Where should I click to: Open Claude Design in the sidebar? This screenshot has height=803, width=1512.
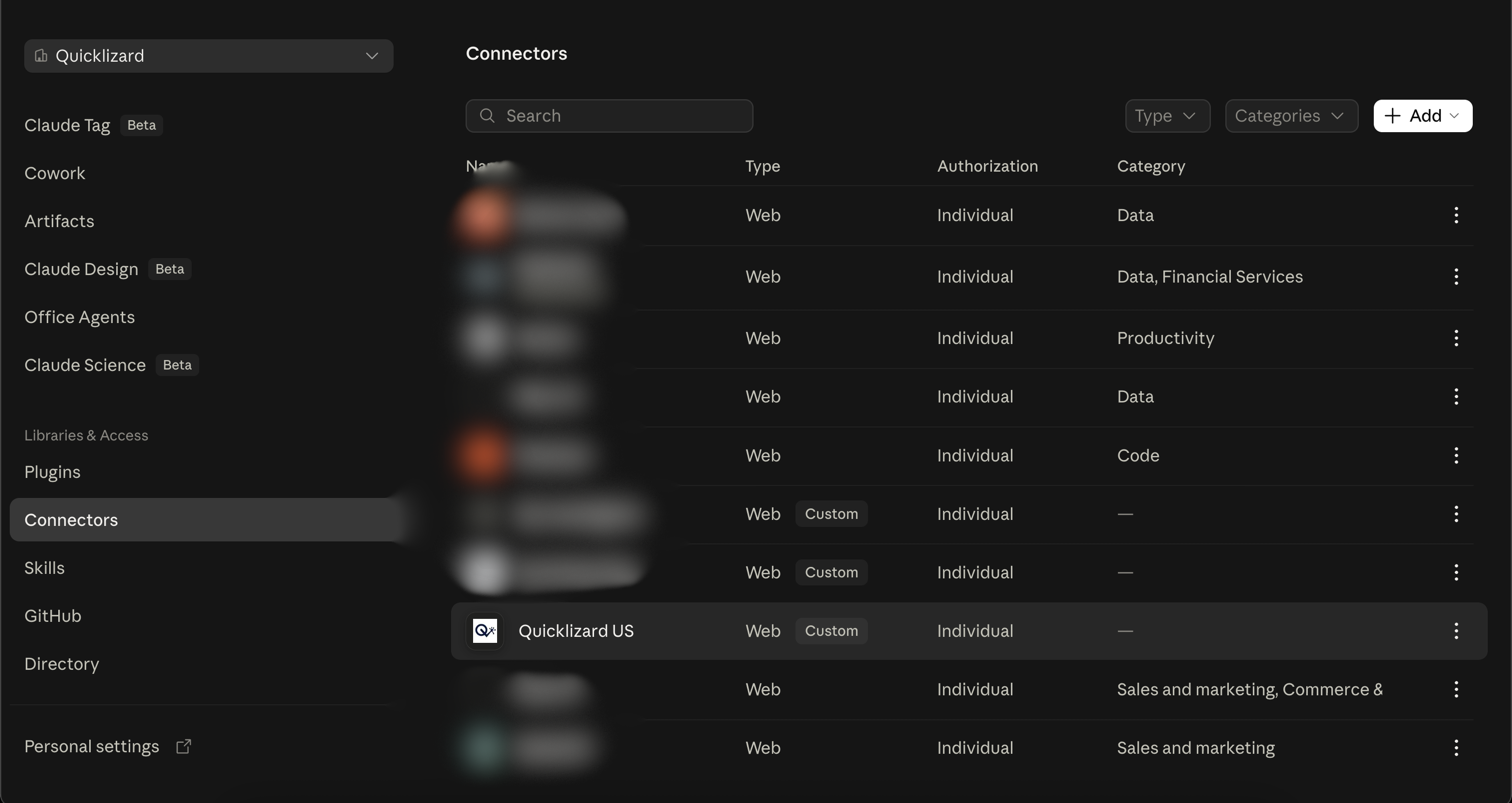[x=81, y=269]
